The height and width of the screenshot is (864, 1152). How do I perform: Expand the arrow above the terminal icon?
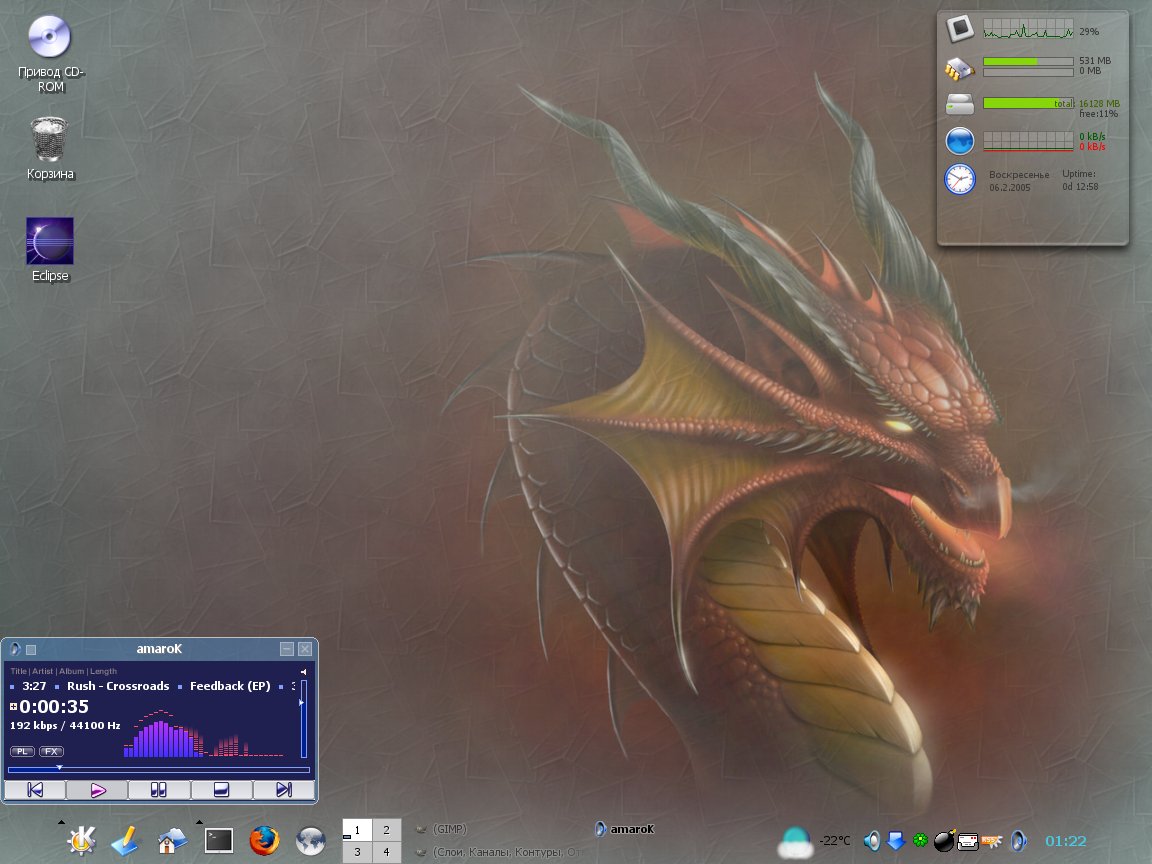coord(199,822)
